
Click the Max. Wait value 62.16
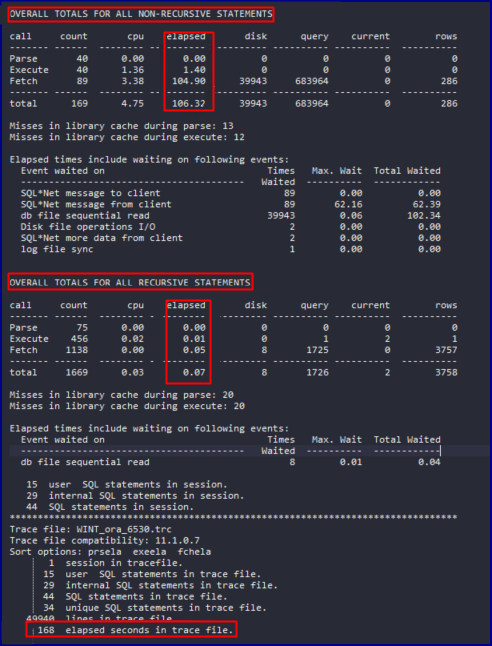[349, 204]
